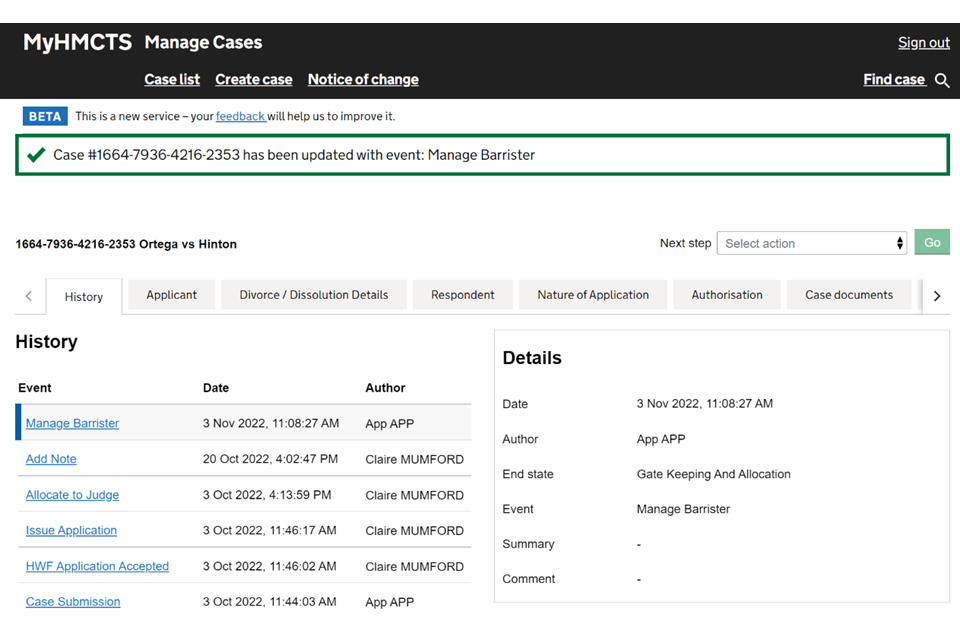The width and height of the screenshot is (960, 640).
Task: Open Notice of change page
Action: [363, 80]
